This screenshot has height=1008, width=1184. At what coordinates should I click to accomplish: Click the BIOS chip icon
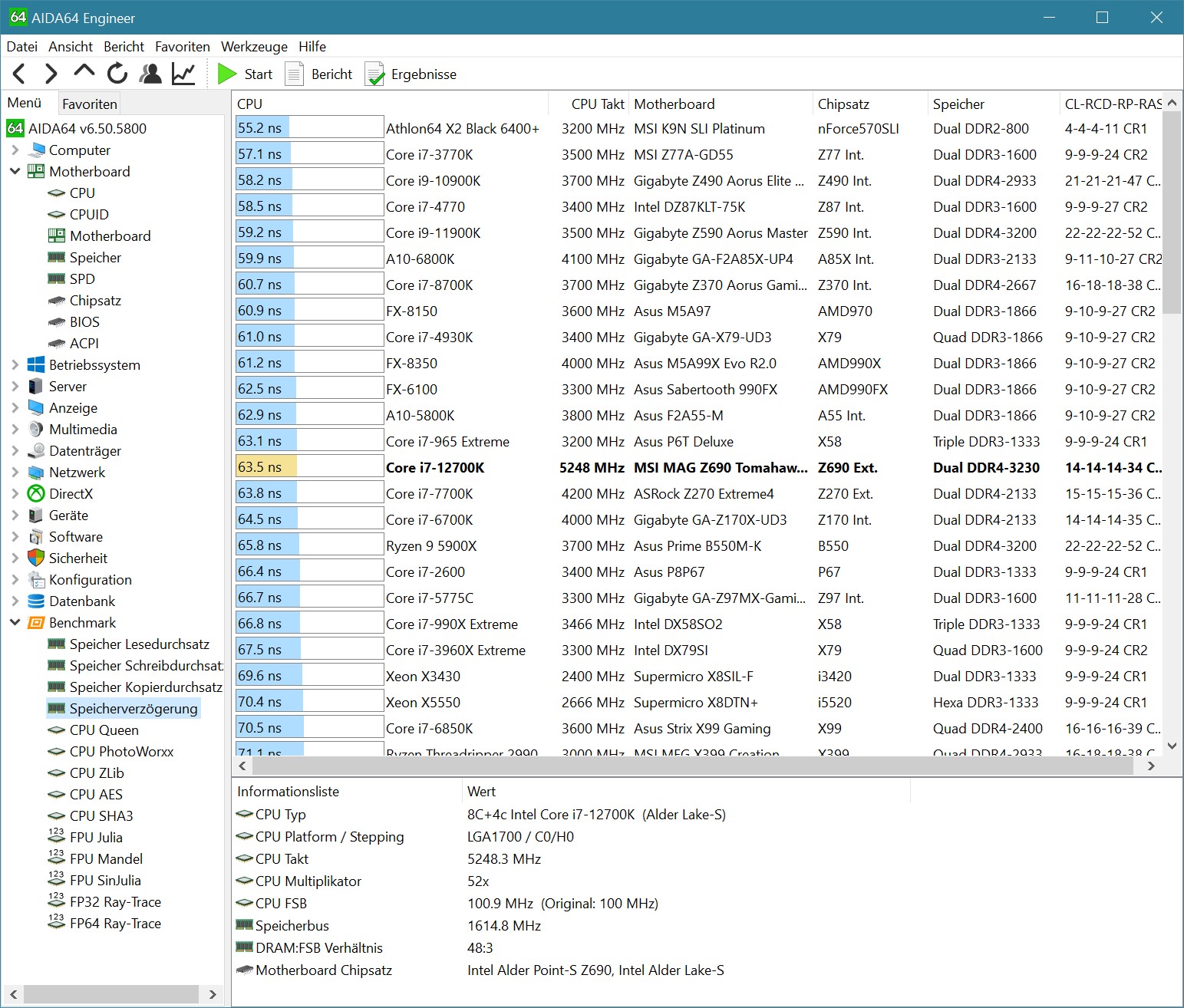click(57, 321)
